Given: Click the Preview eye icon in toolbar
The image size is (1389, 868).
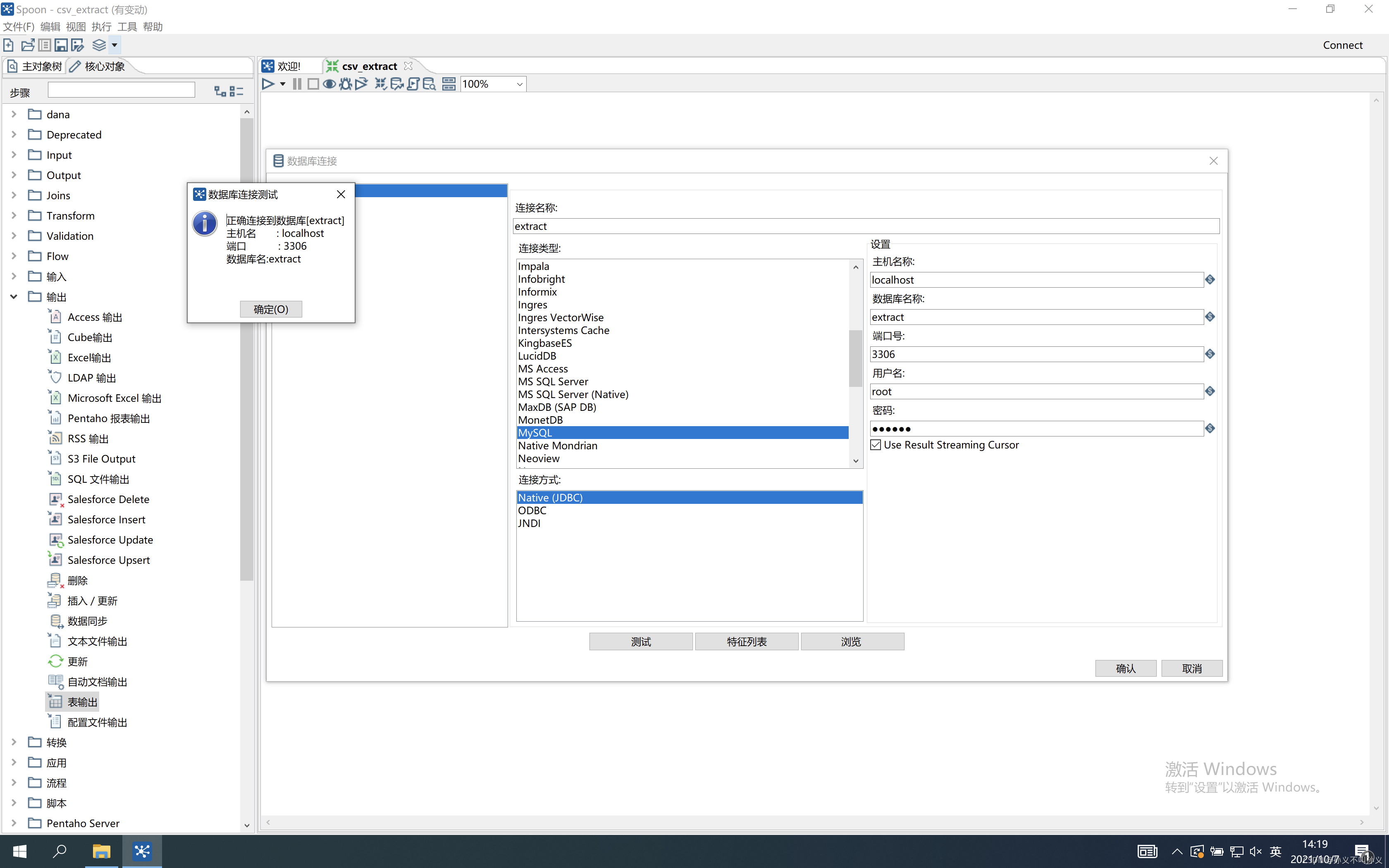Looking at the screenshot, I should [329, 84].
